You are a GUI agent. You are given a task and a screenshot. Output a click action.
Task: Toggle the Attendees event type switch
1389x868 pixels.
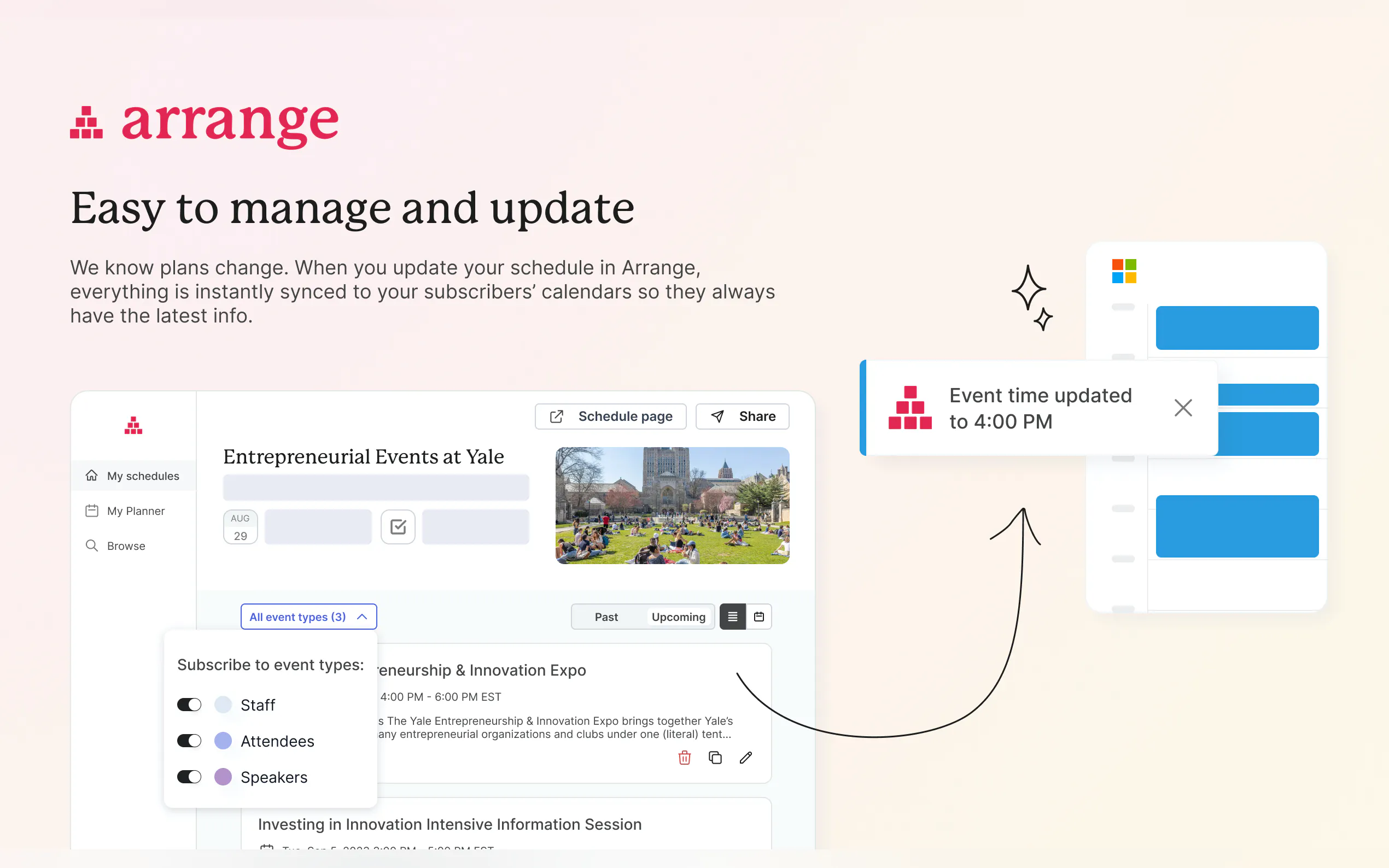(x=189, y=741)
